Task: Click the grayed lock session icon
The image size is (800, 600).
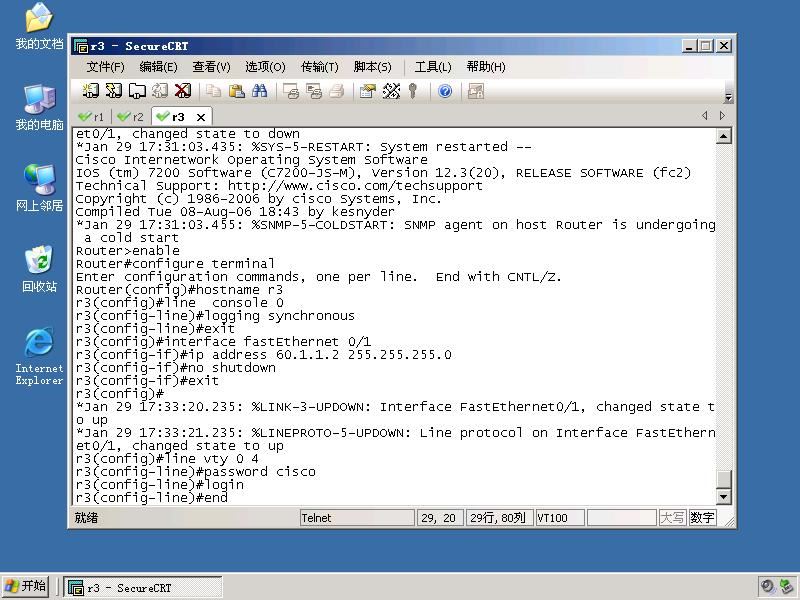Action: tap(476, 91)
